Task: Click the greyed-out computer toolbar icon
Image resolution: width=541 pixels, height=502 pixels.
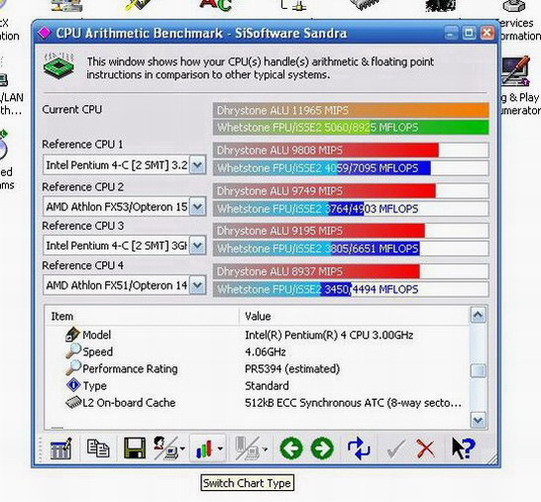Action: pos(246,448)
